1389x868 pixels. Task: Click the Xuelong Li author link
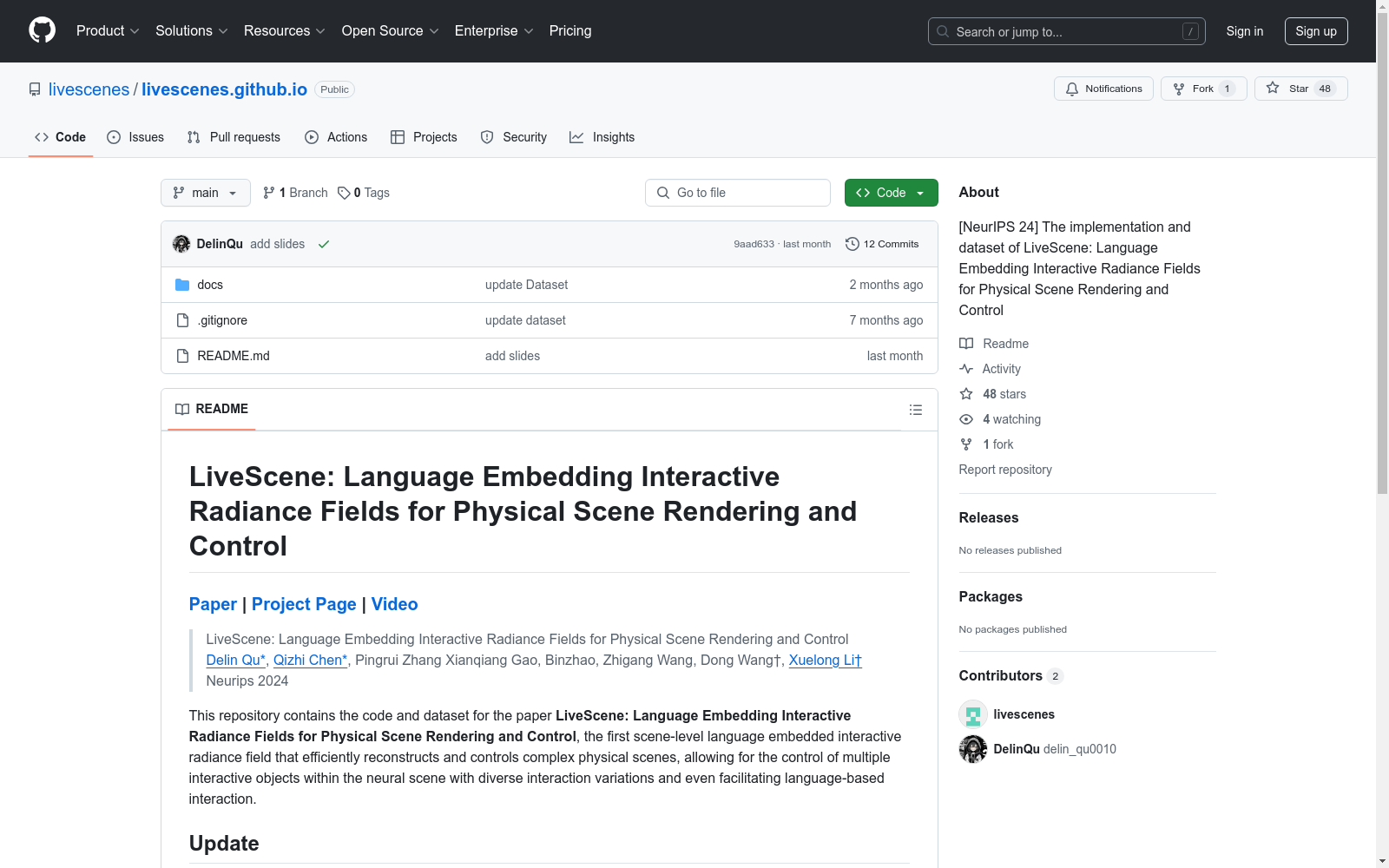(x=825, y=660)
